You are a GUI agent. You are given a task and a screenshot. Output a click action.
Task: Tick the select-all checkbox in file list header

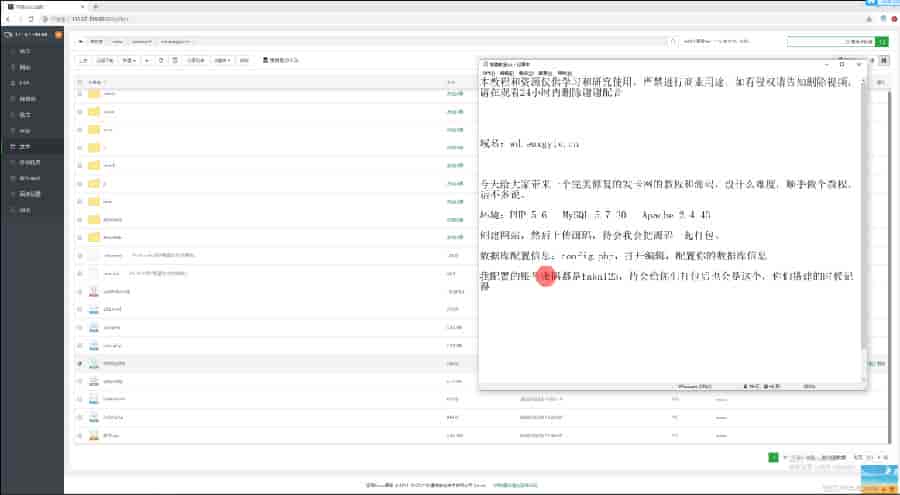[80, 81]
